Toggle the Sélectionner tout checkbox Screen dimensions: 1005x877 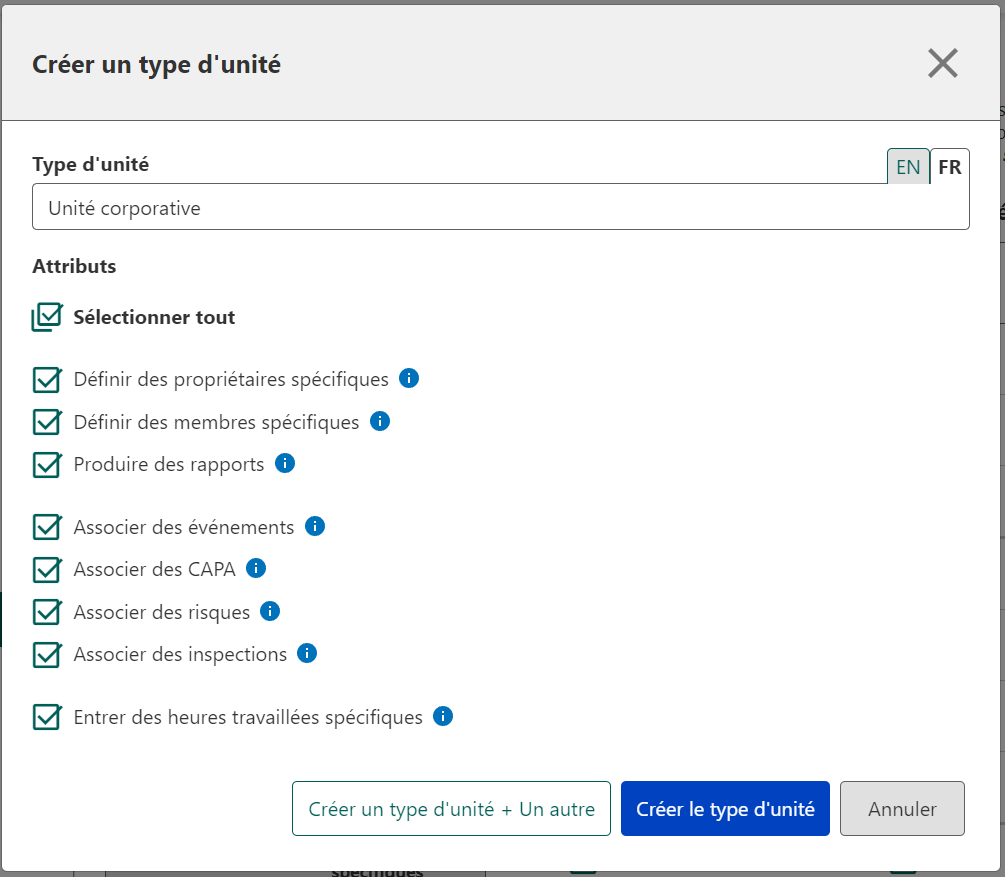coord(47,318)
